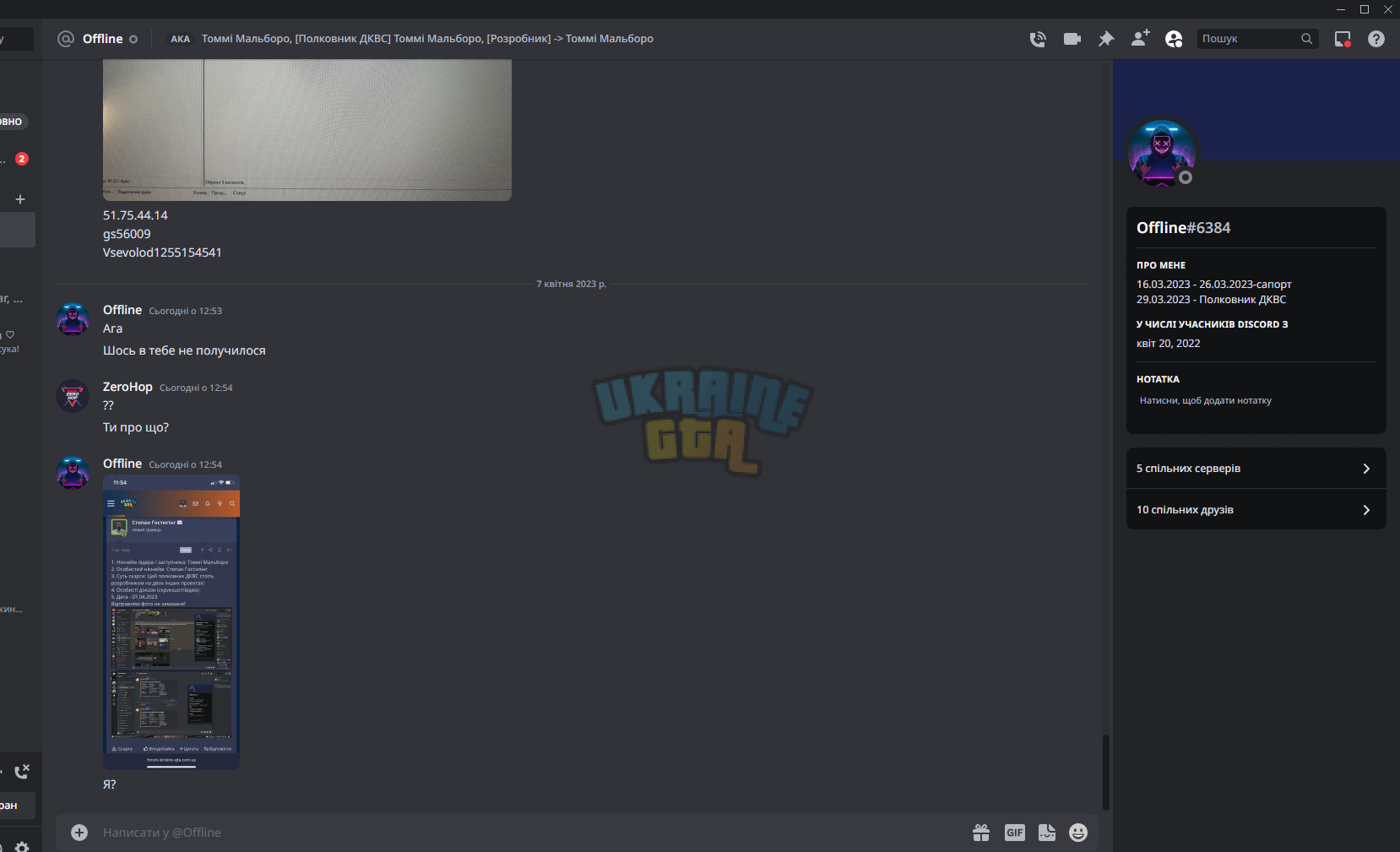This screenshot has height=852, width=1400.
Task: Click ZeroHop's Сьогодні о 12:54 timestamp
Action: coord(196,388)
